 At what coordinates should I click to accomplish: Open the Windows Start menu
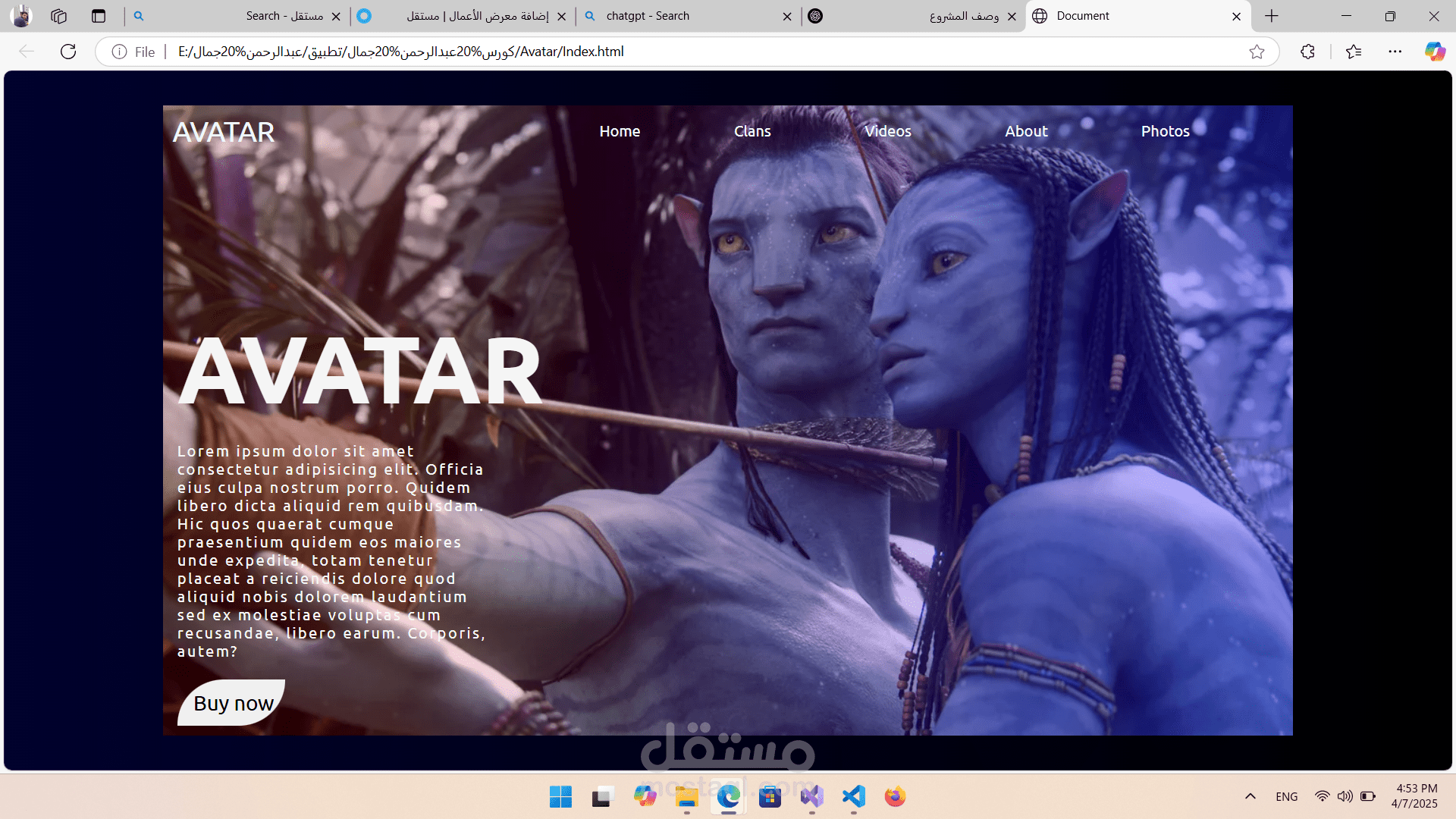coord(560,797)
